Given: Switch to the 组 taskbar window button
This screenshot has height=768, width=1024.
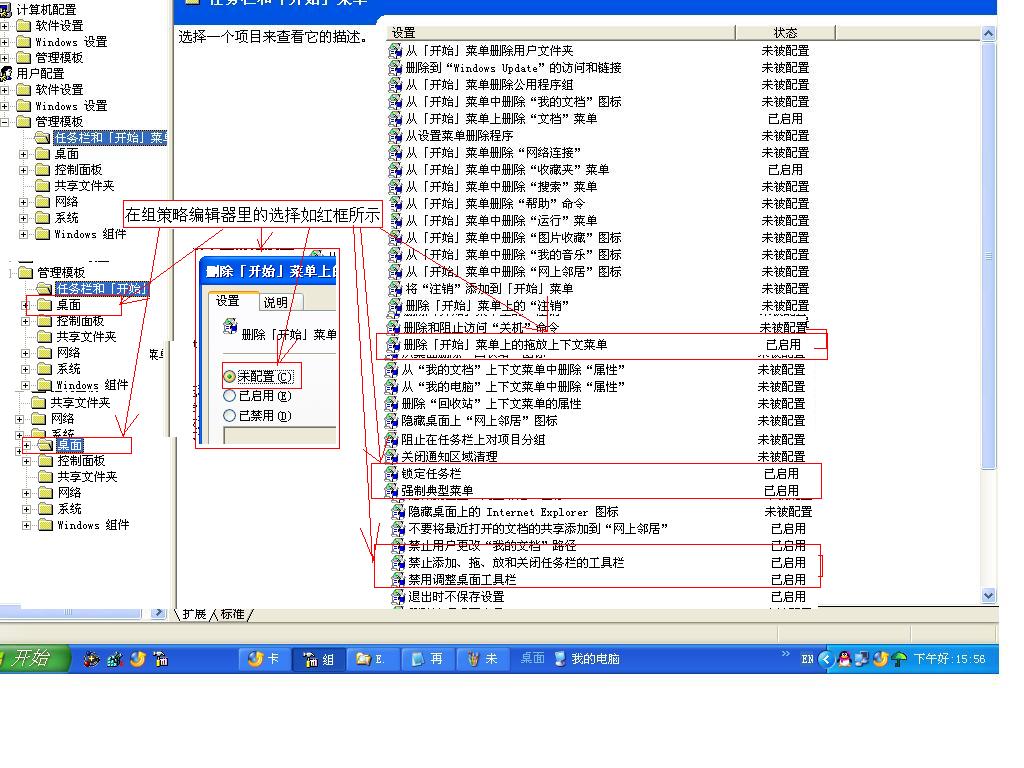Looking at the screenshot, I should (x=319, y=660).
